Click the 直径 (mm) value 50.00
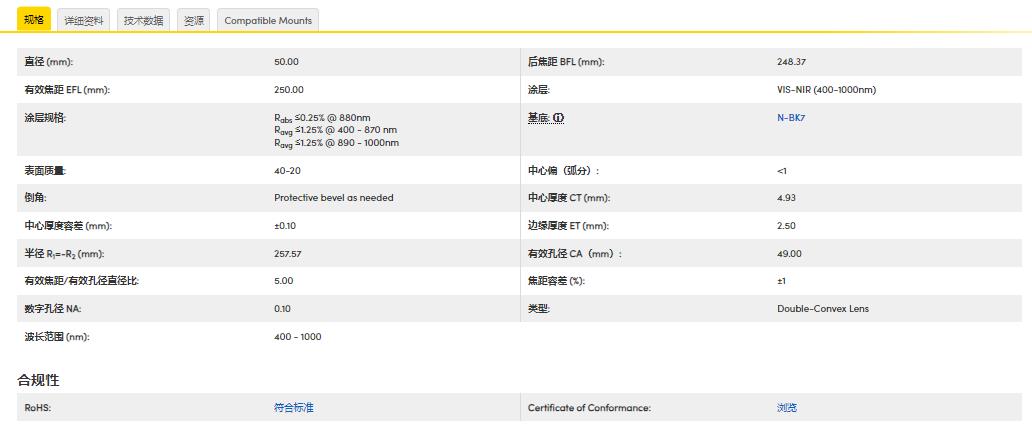Image resolution: width=1032 pixels, height=448 pixels. pyautogui.click(x=286, y=62)
